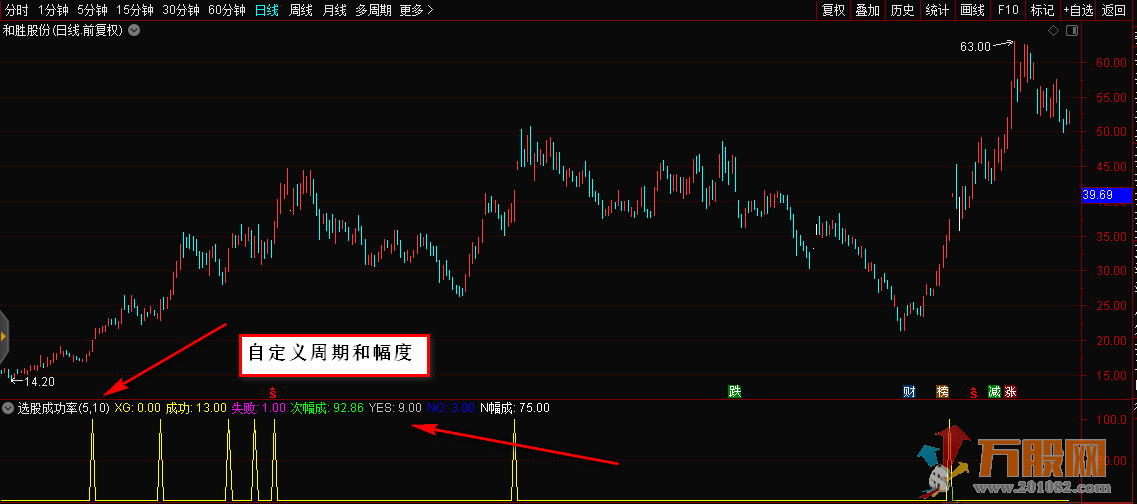The height and width of the screenshot is (504, 1137).
Task: Add stock via +自选 button
Action: coord(1079,10)
